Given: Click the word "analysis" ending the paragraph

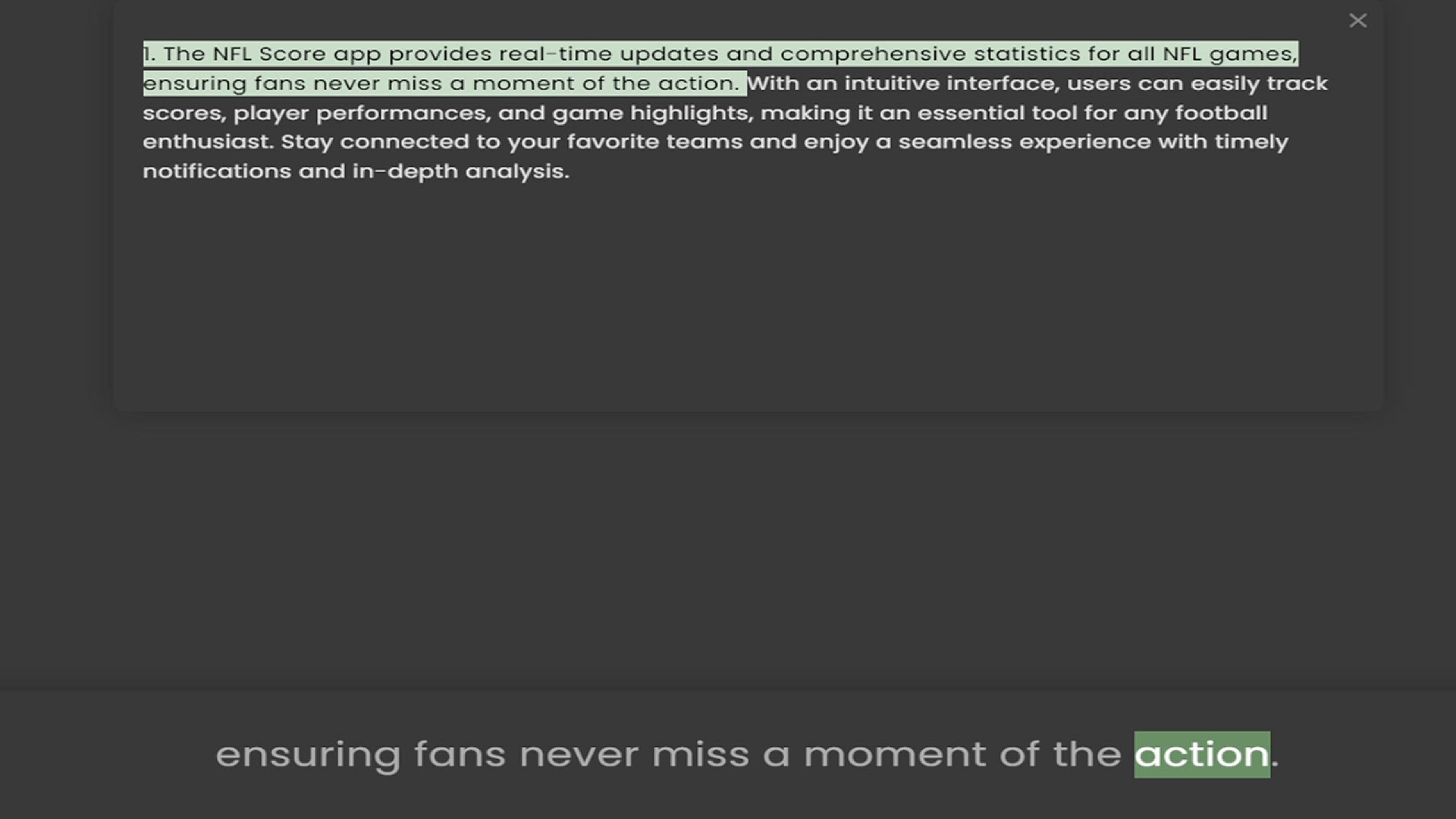Looking at the screenshot, I should (x=516, y=171).
